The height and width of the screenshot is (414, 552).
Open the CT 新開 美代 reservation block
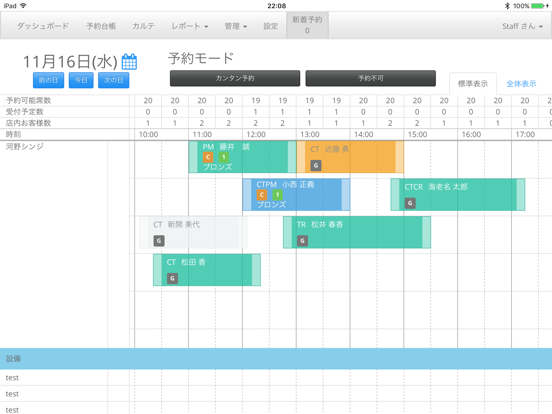pyautogui.click(x=193, y=232)
